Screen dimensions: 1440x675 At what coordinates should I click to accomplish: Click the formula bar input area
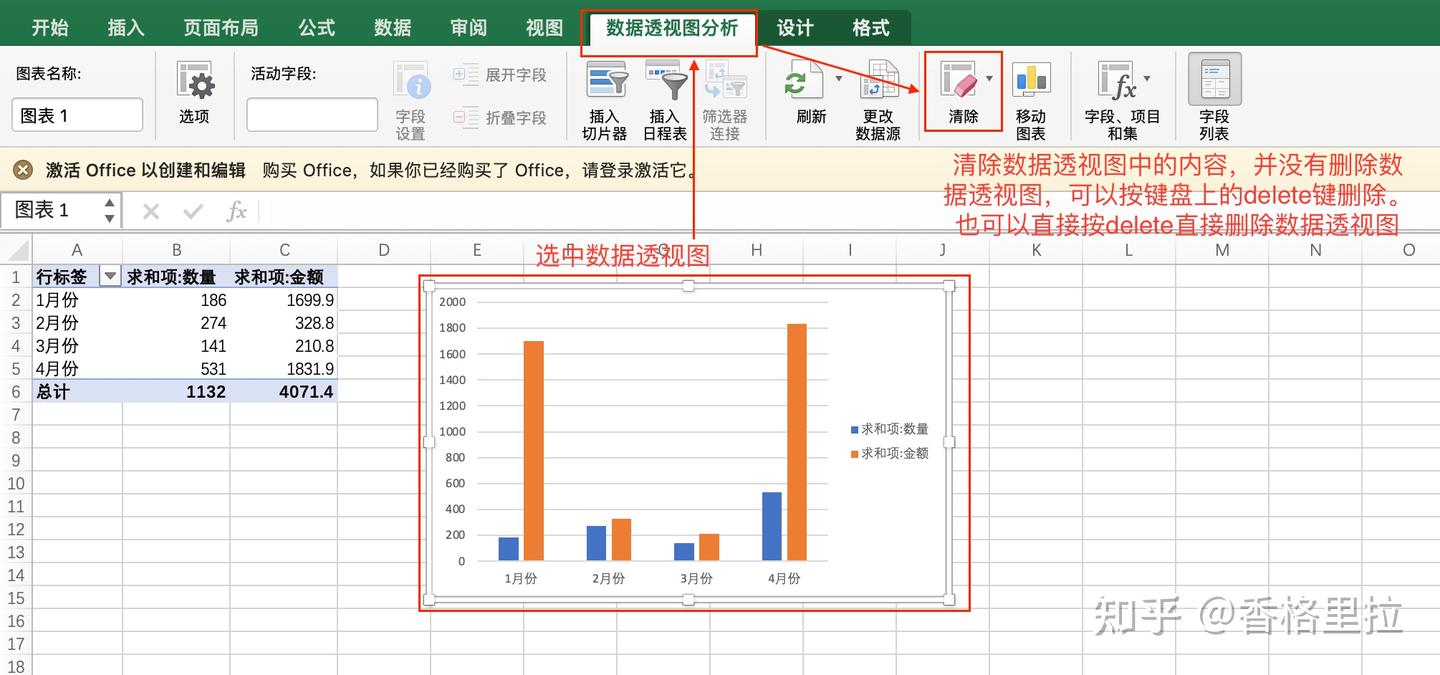click(848, 211)
